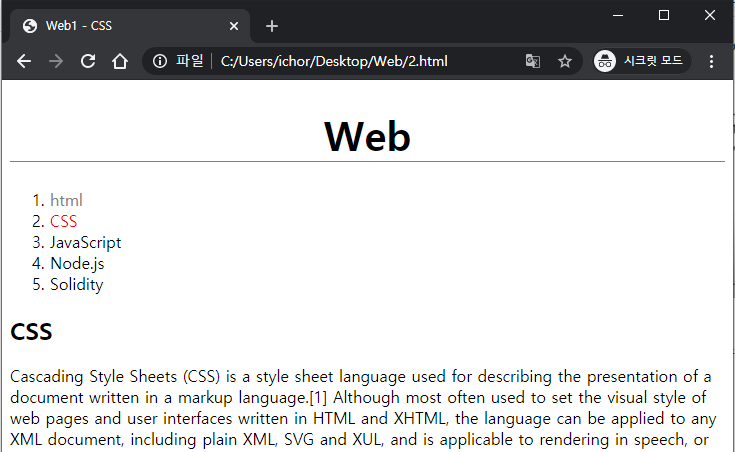The height and width of the screenshot is (452, 735).
Task: Open a new tab with plus button
Action: tap(272, 26)
